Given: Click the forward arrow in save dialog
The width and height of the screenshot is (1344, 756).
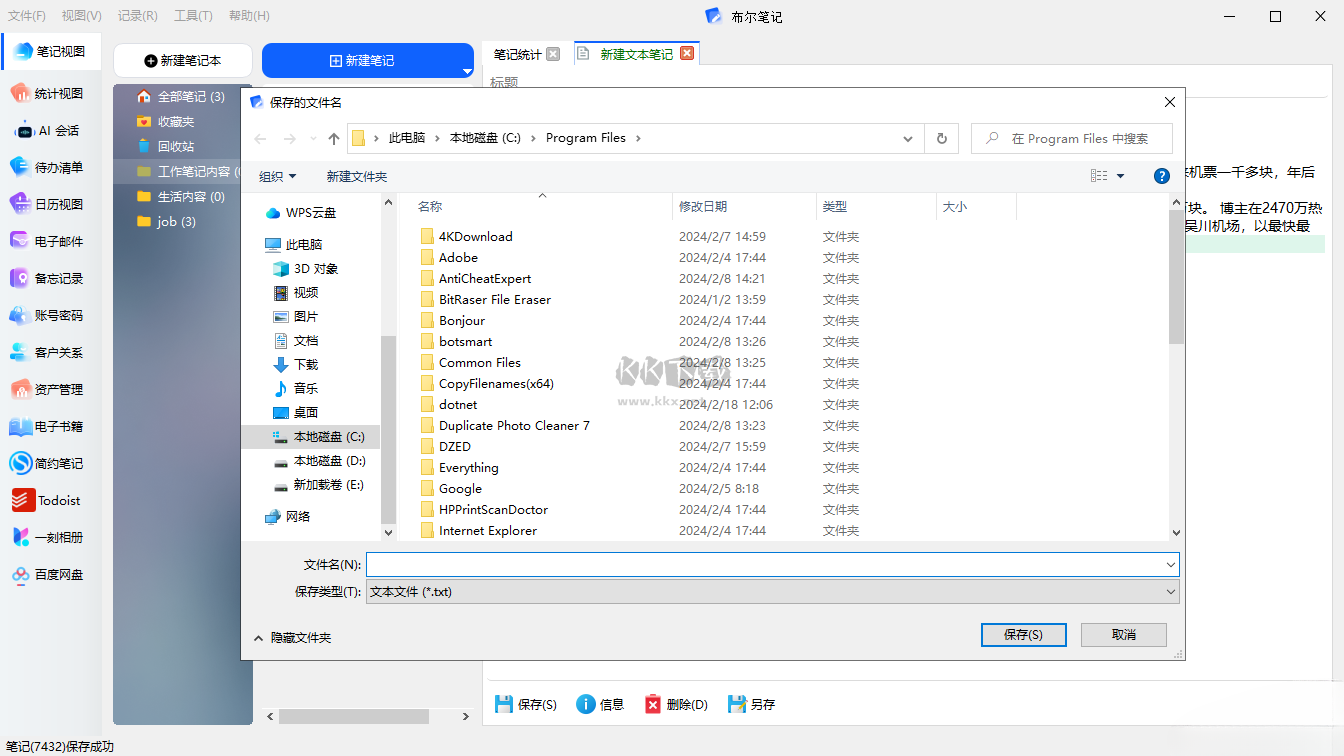Looking at the screenshot, I should [290, 139].
